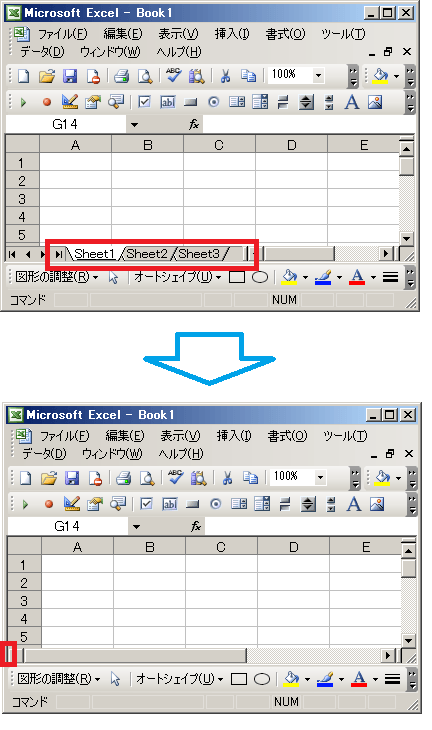Select Command Button control in lower window toolbar

click(193, 504)
